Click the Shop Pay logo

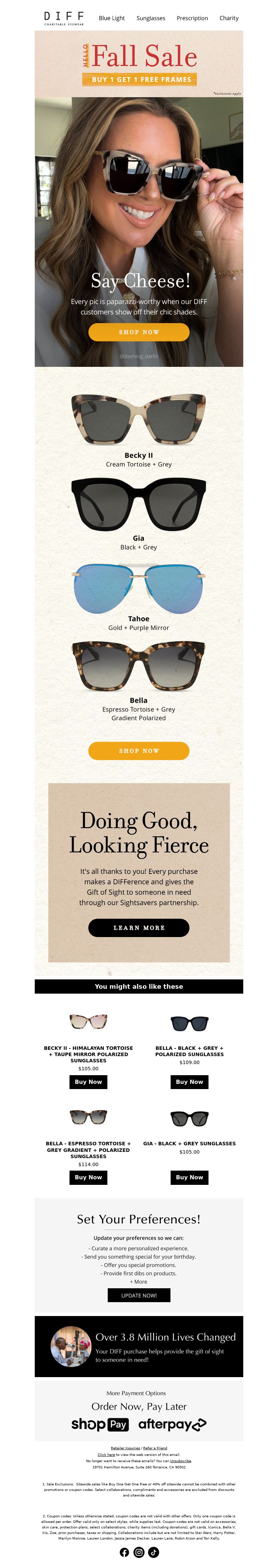click(100, 1424)
